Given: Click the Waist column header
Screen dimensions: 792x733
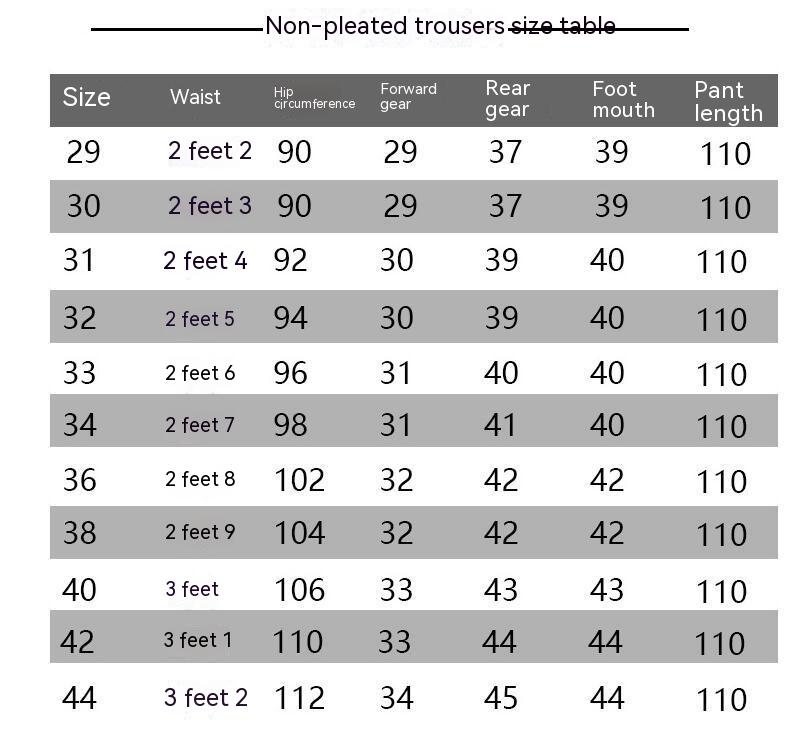Looking at the screenshot, I should pos(195,97).
